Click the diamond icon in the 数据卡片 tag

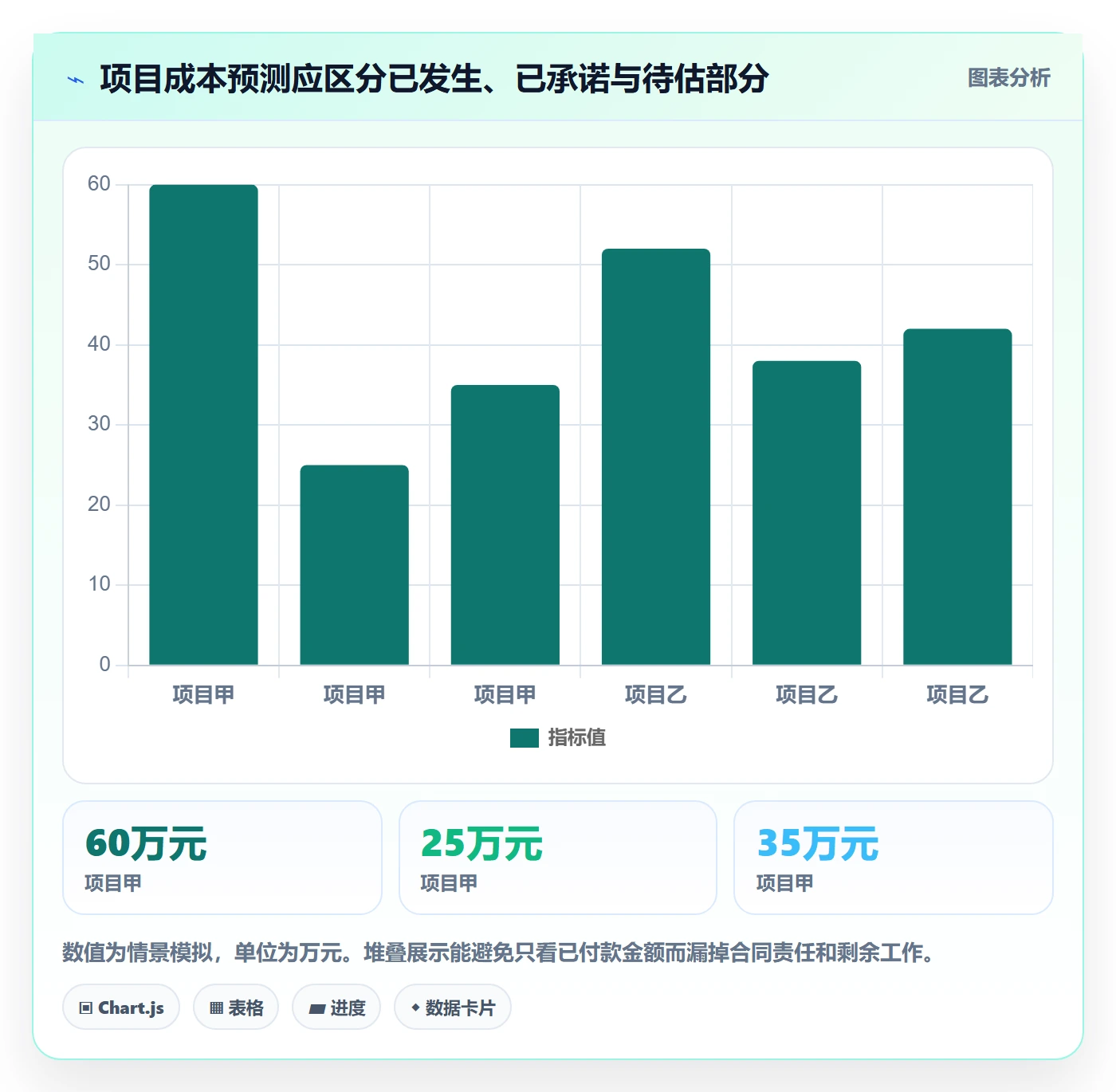[x=415, y=1008]
